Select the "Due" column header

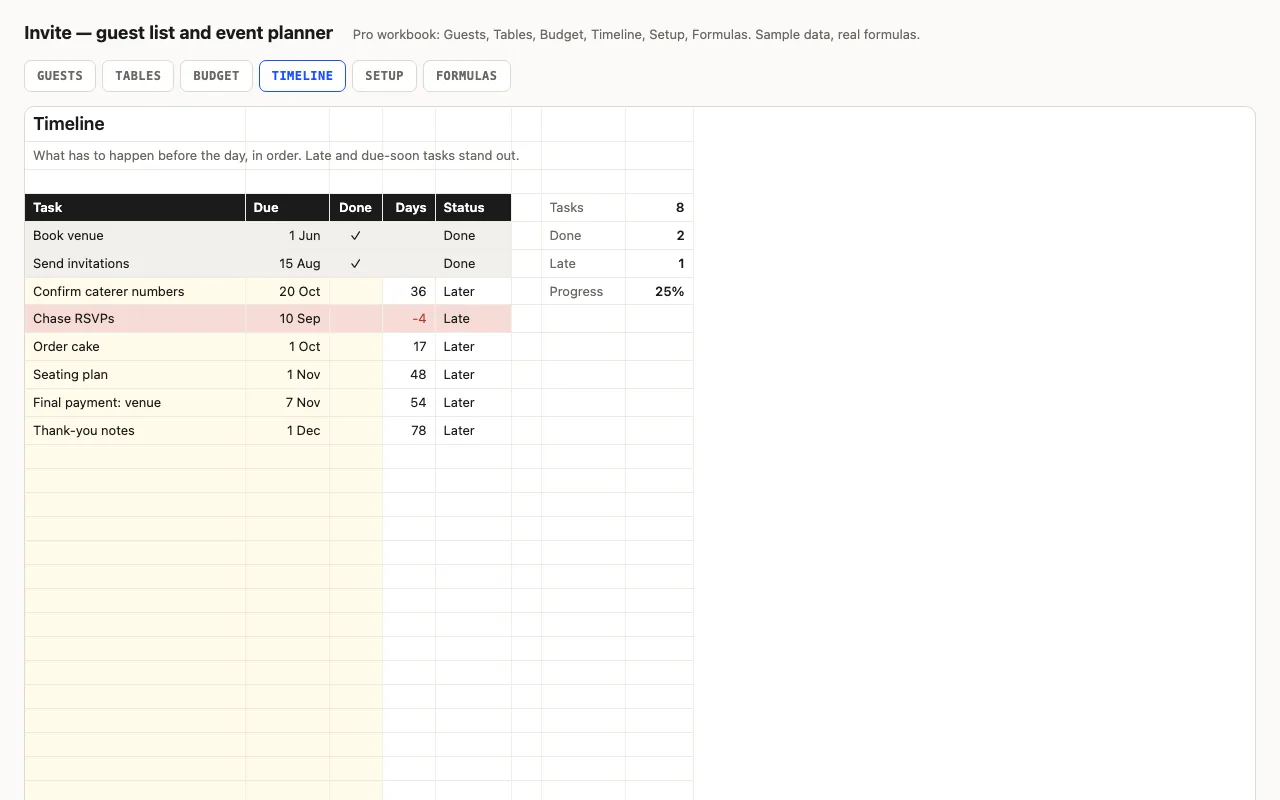coord(288,208)
